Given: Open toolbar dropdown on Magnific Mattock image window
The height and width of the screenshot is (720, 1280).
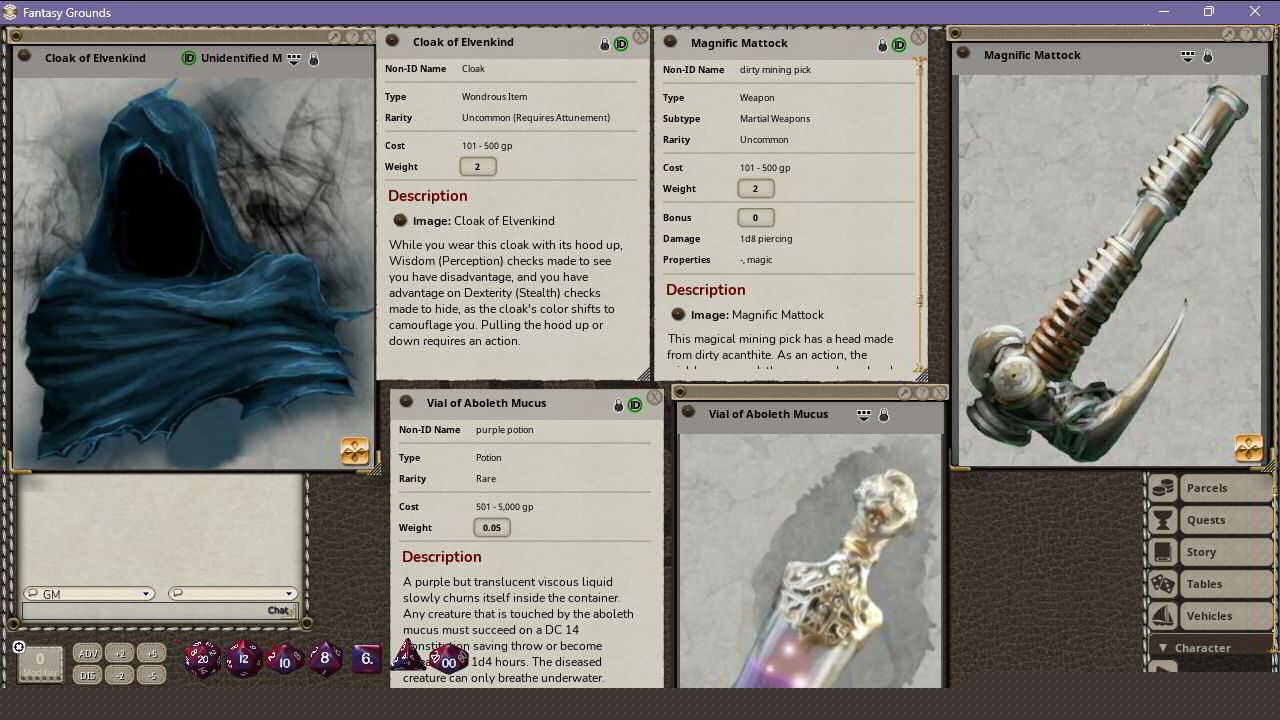Looking at the screenshot, I should click(x=1187, y=56).
